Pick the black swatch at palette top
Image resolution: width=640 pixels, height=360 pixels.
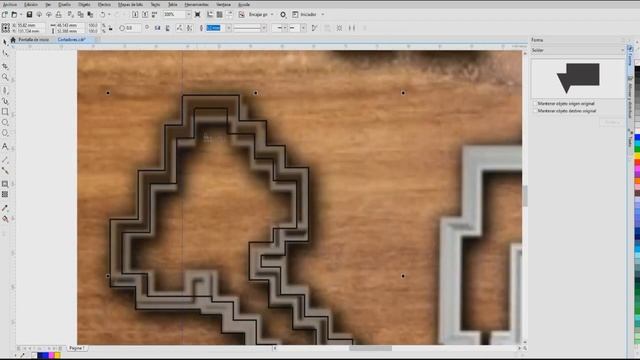click(x=637, y=70)
